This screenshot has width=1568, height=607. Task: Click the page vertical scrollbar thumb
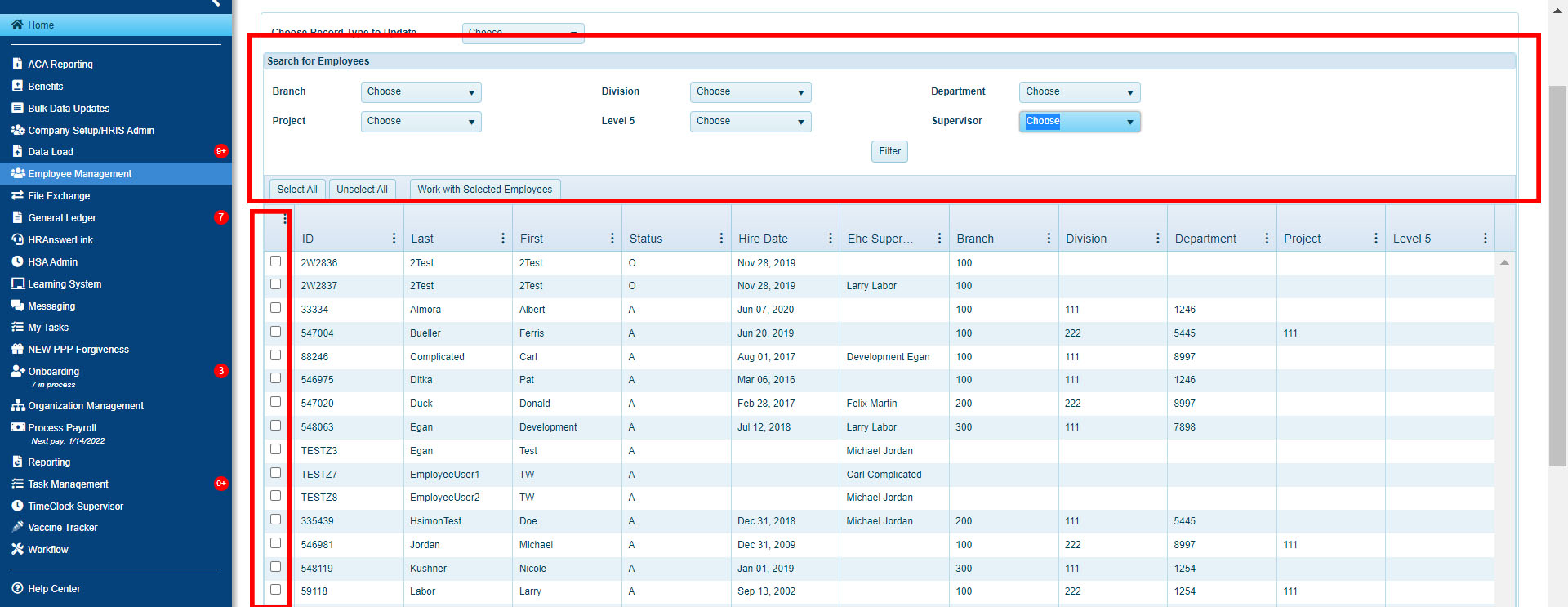pos(1557,276)
